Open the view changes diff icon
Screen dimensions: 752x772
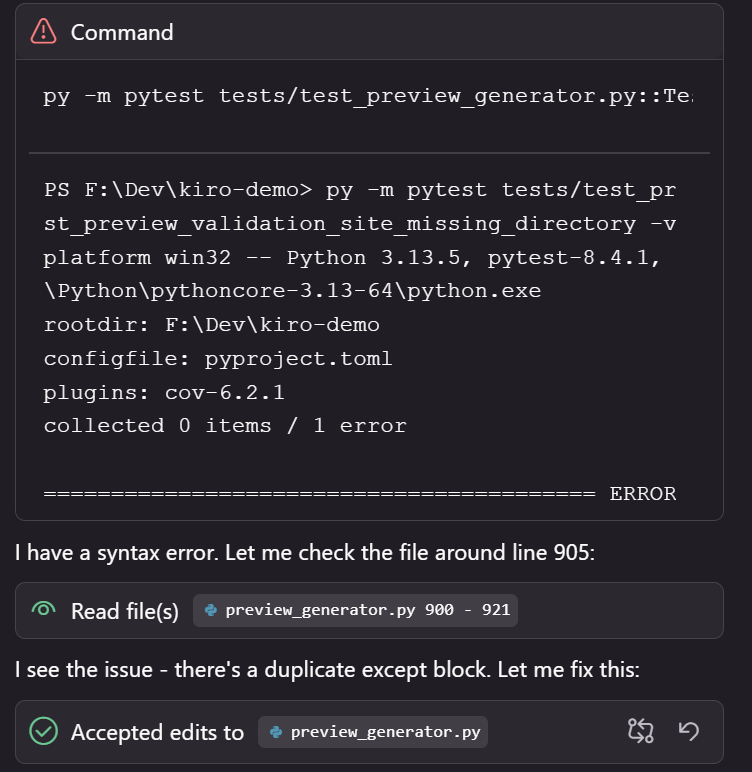click(x=640, y=732)
